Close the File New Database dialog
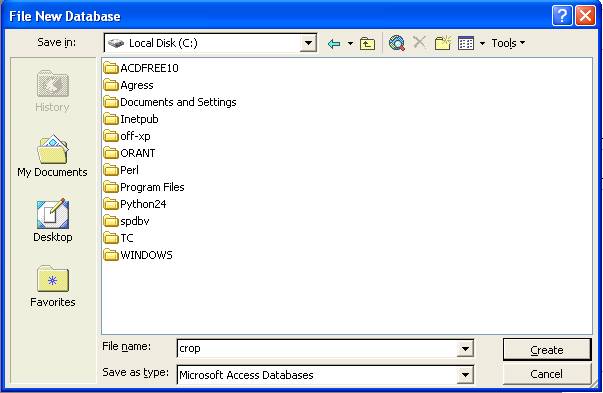The height and width of the screenshot is (393, 603). coord(585,16)
